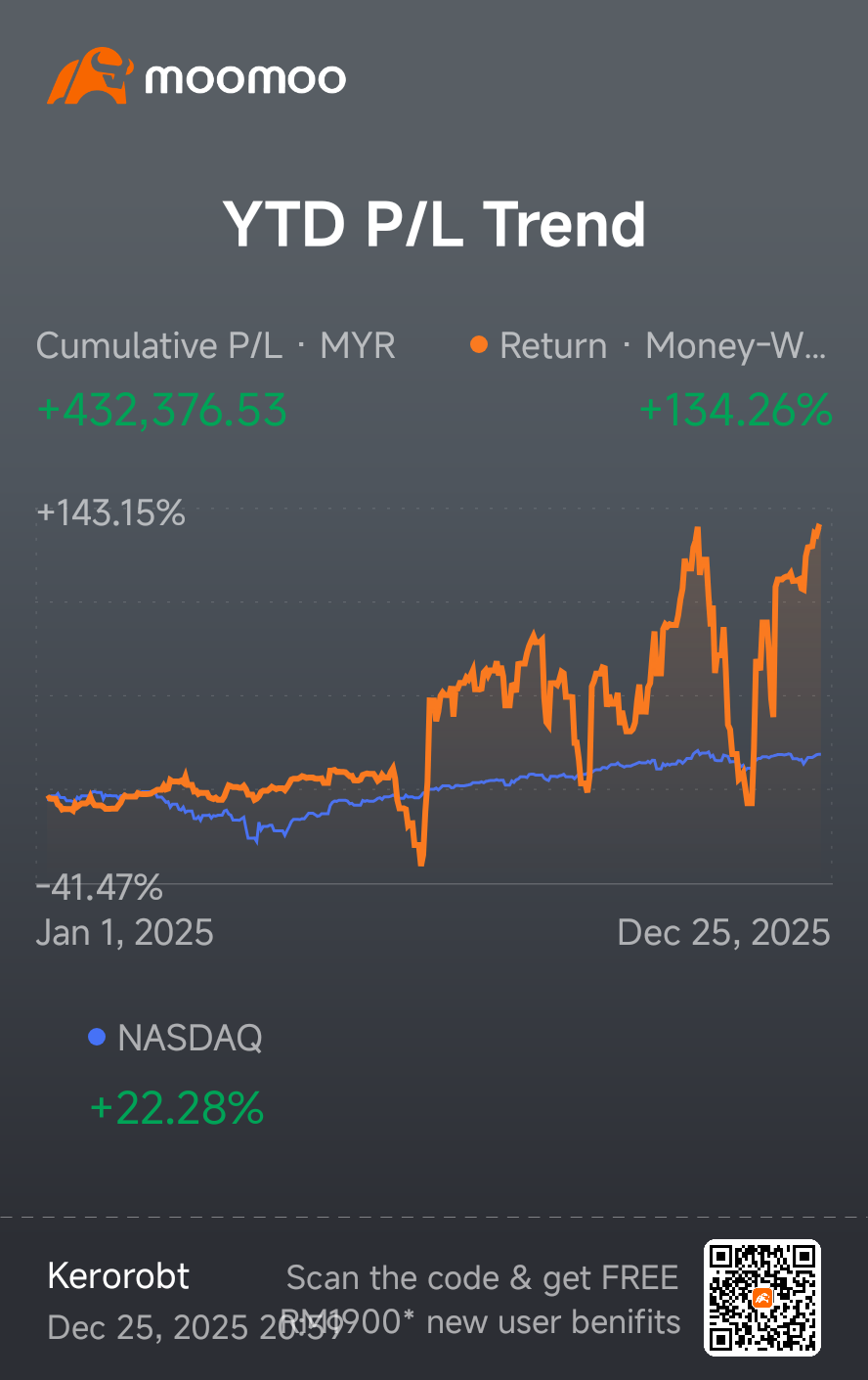Tap the Dec 25, 2025 timestamp footer
Image resolution: width=868 pixels, height=1380 pixels.
(195, 1327)
